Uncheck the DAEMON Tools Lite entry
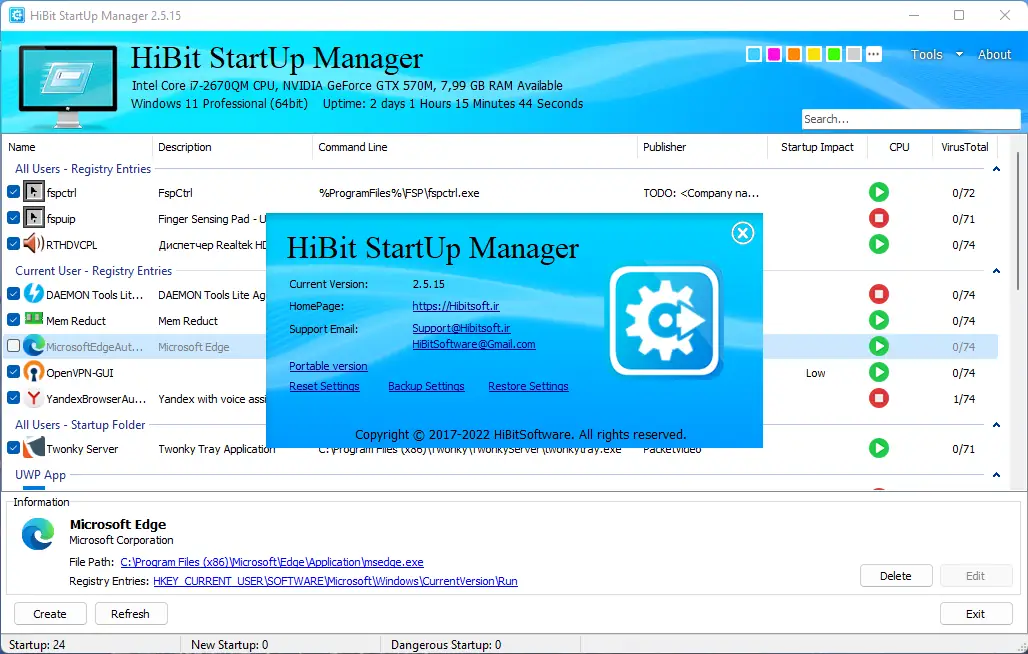 [13, 294]
